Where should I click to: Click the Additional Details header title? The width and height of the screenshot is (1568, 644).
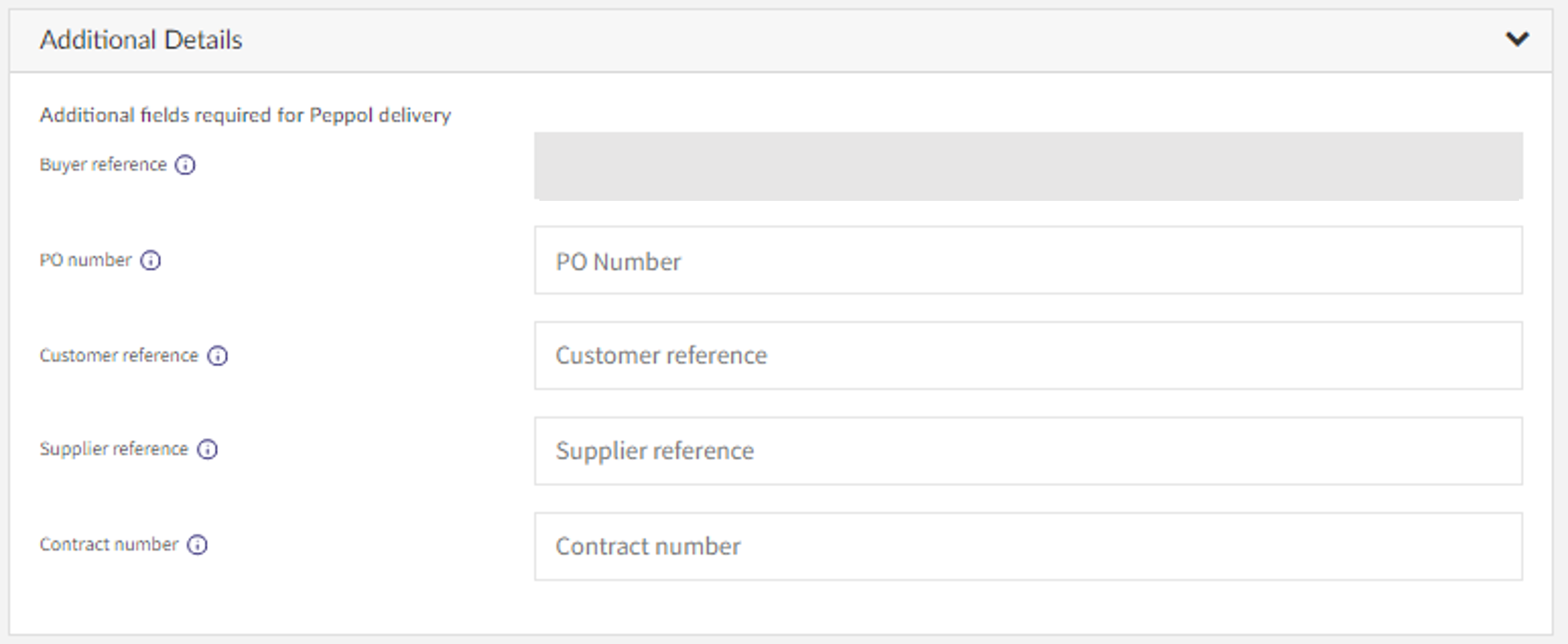pyautogui.click(x=141, y=40)
